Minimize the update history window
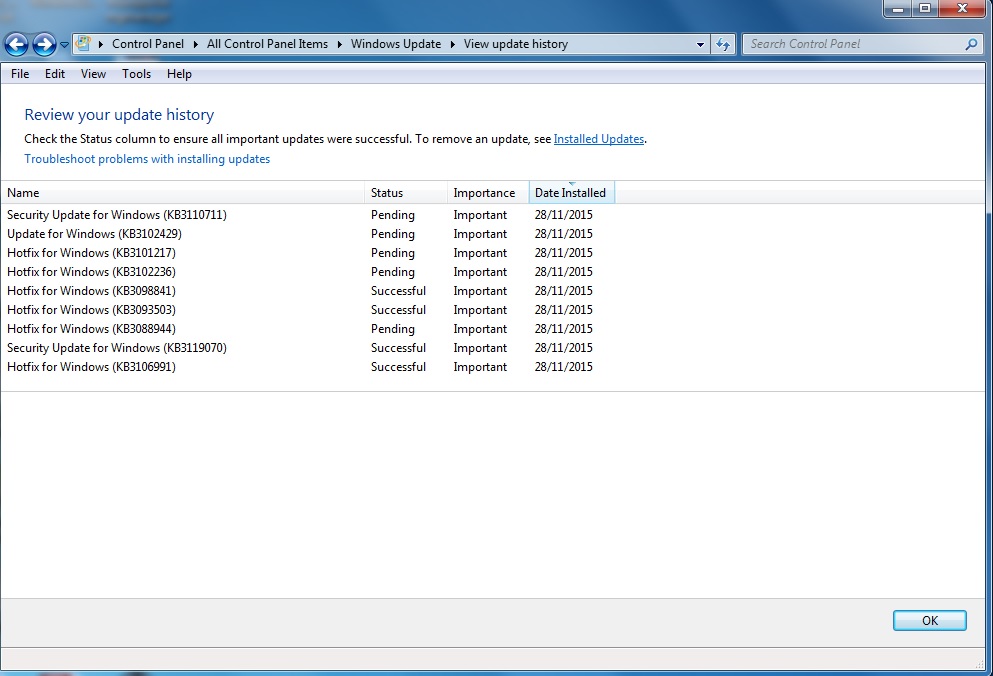 click(x=897, y=8)
